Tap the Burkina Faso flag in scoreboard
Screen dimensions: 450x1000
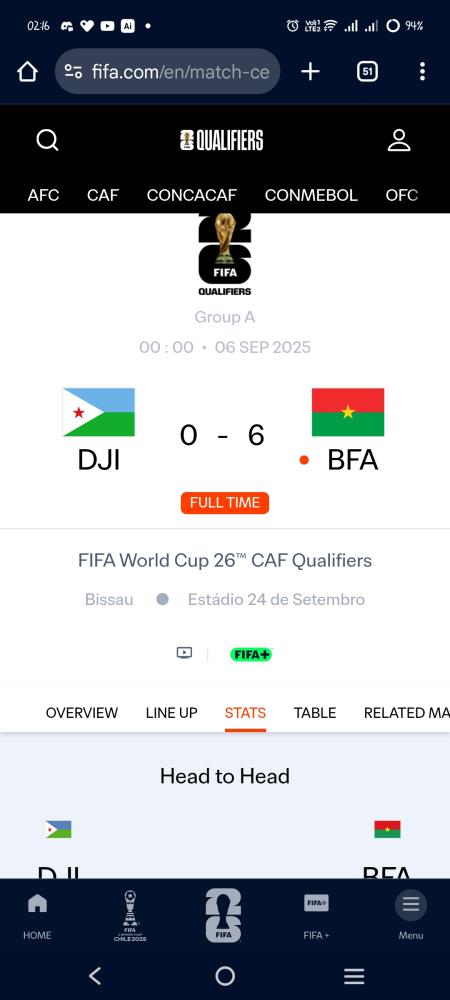pyautogui.click(x=348, y=412)
